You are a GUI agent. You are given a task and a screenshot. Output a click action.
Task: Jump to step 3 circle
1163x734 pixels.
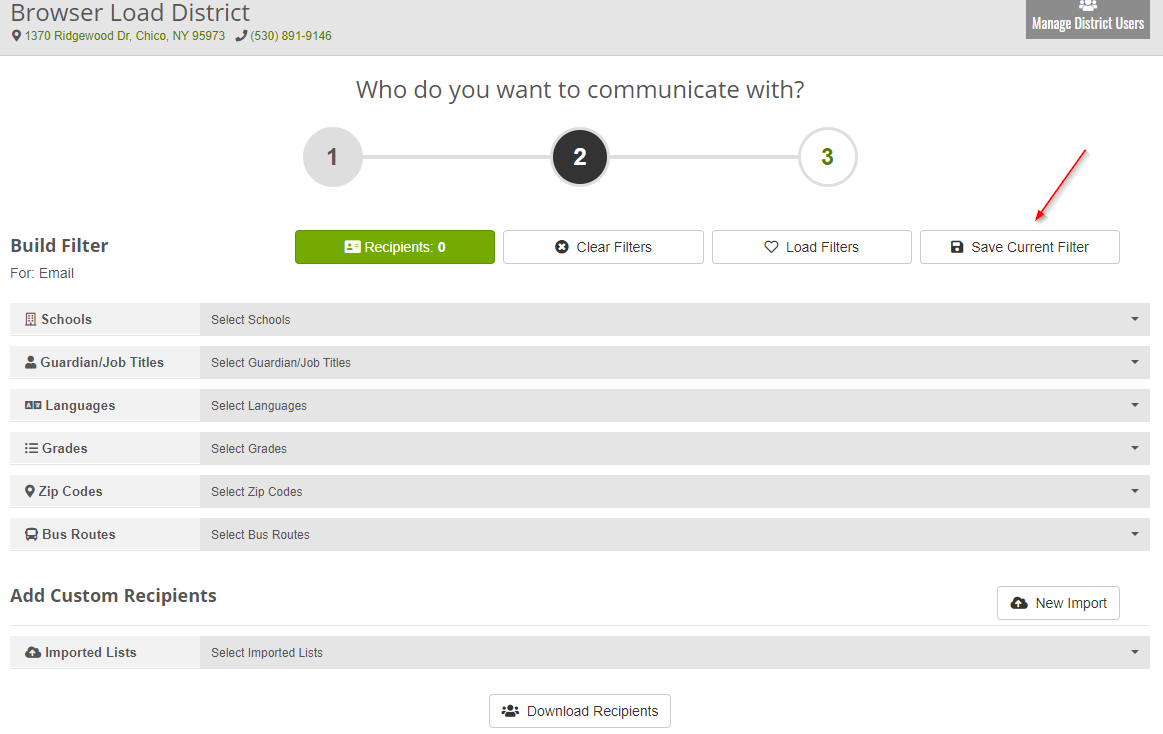click(828, 157)
